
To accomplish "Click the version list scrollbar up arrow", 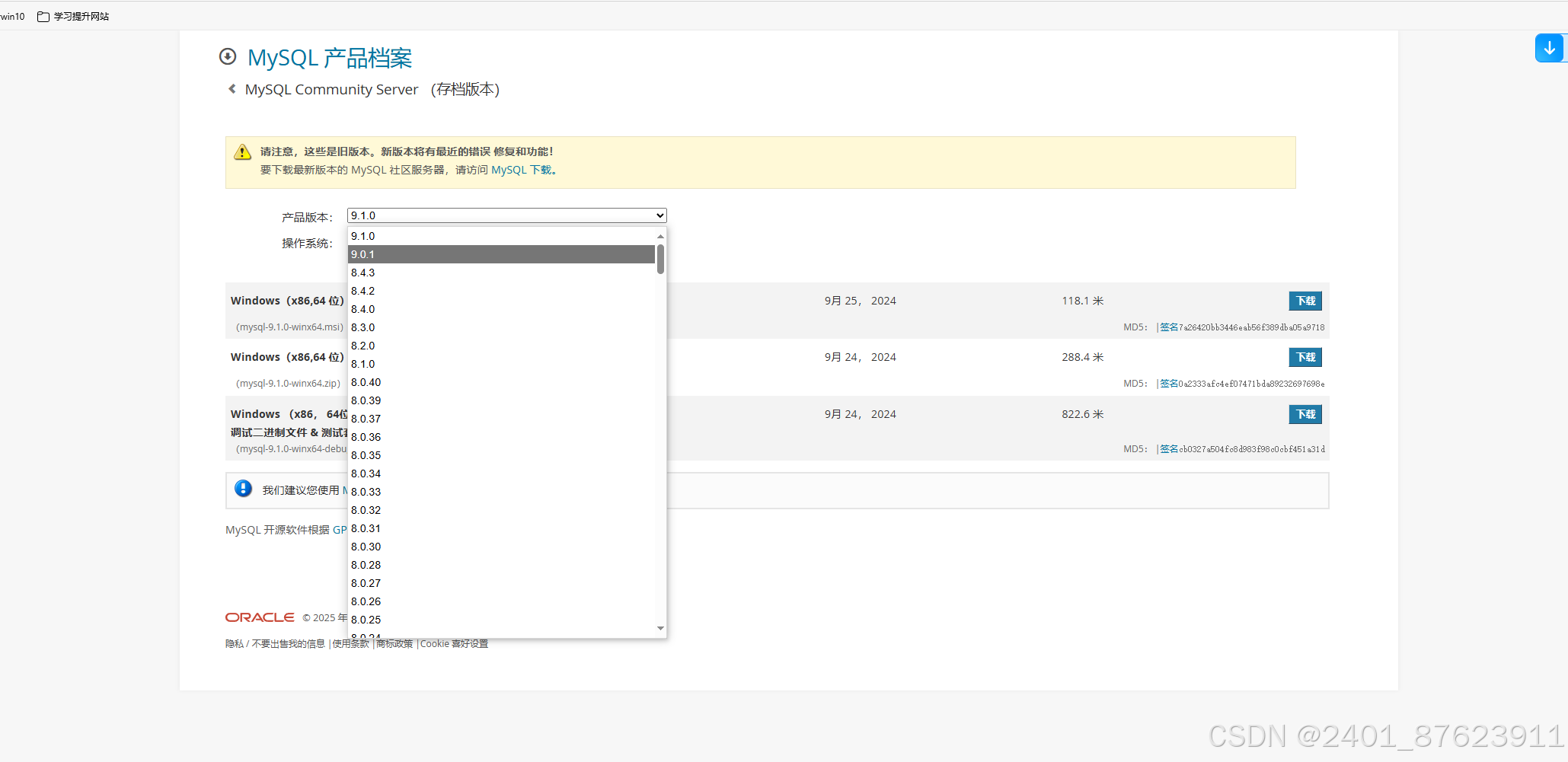I will click(x=660, y=236).
